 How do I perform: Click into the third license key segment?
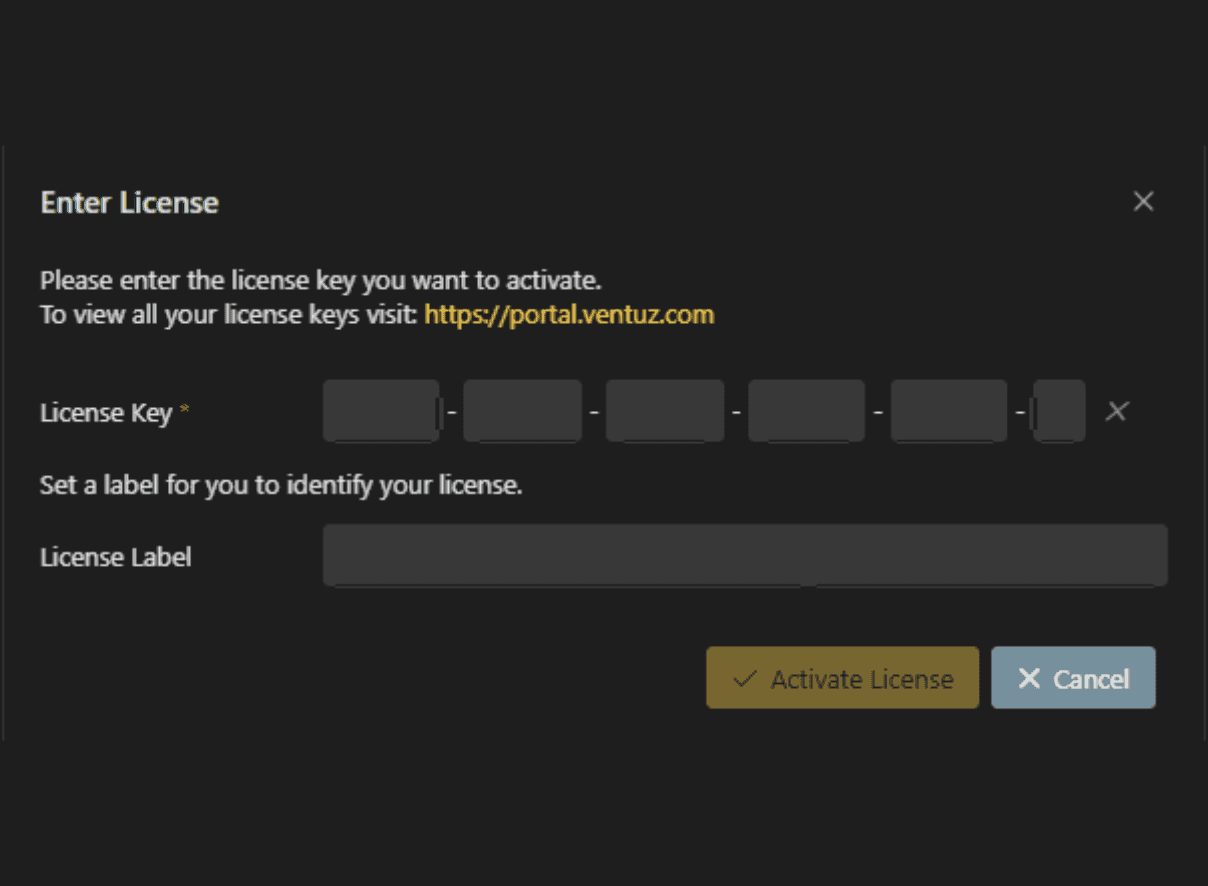point(665,411)
